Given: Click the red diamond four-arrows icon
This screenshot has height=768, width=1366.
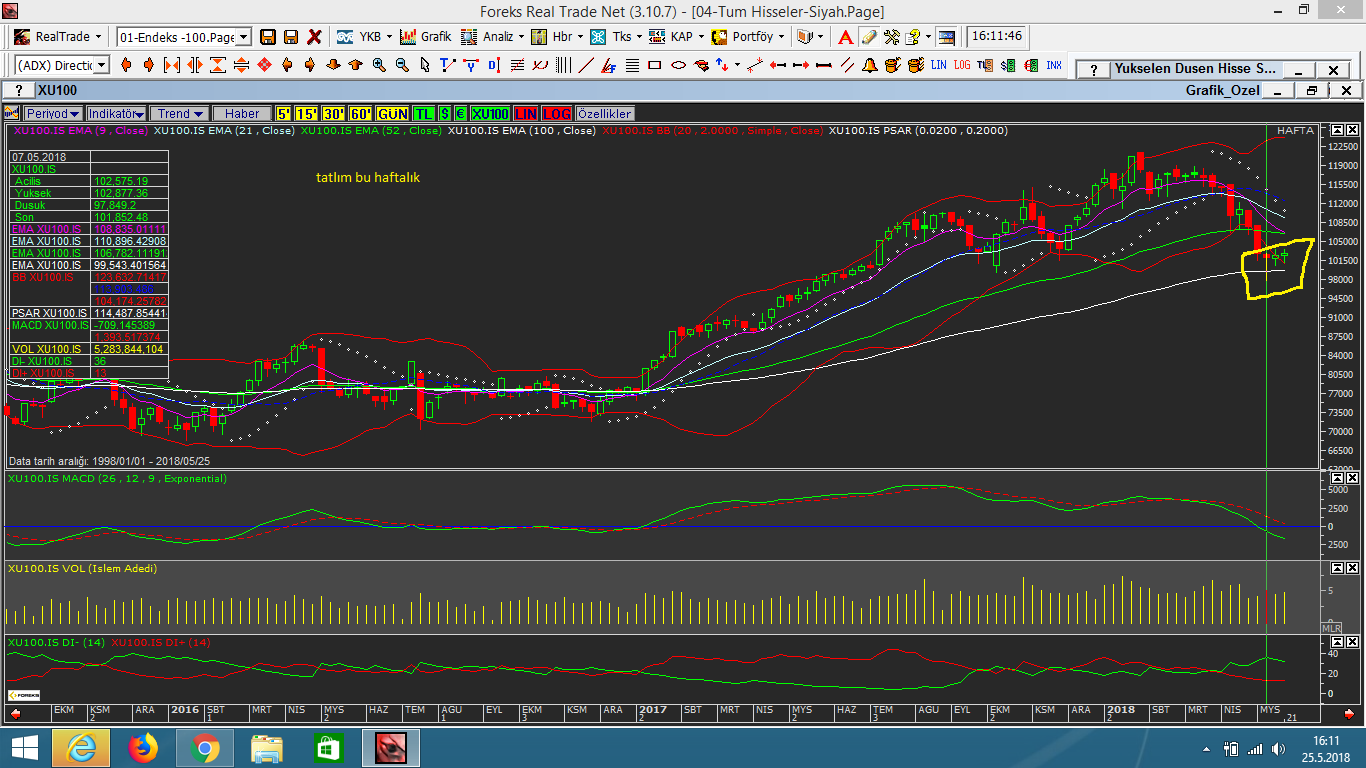Looking at the screenshot, I should click(264, 65).
